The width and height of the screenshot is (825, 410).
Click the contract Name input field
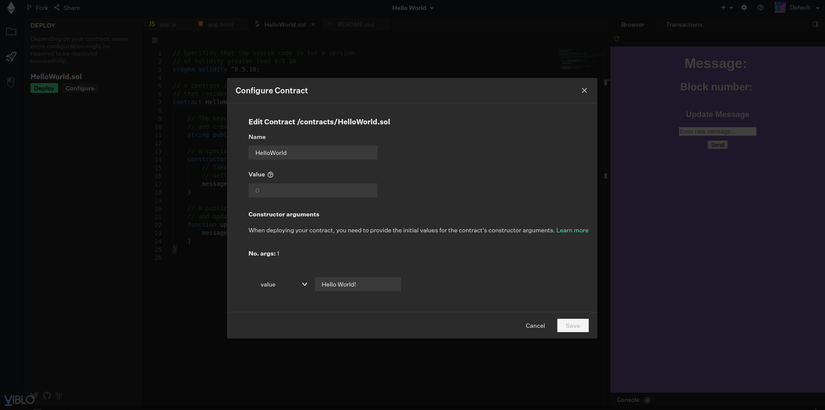click(x=312, y=153)
